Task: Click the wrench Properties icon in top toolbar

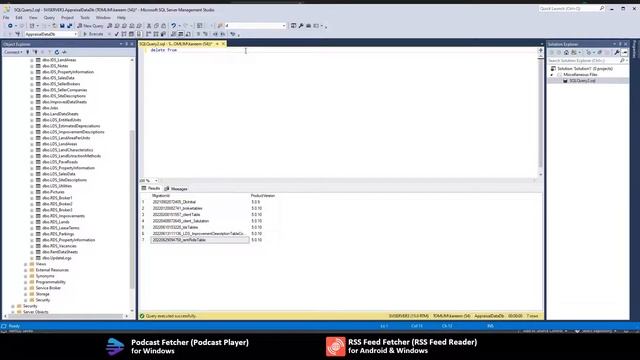Action: click(x=301, y=26)
